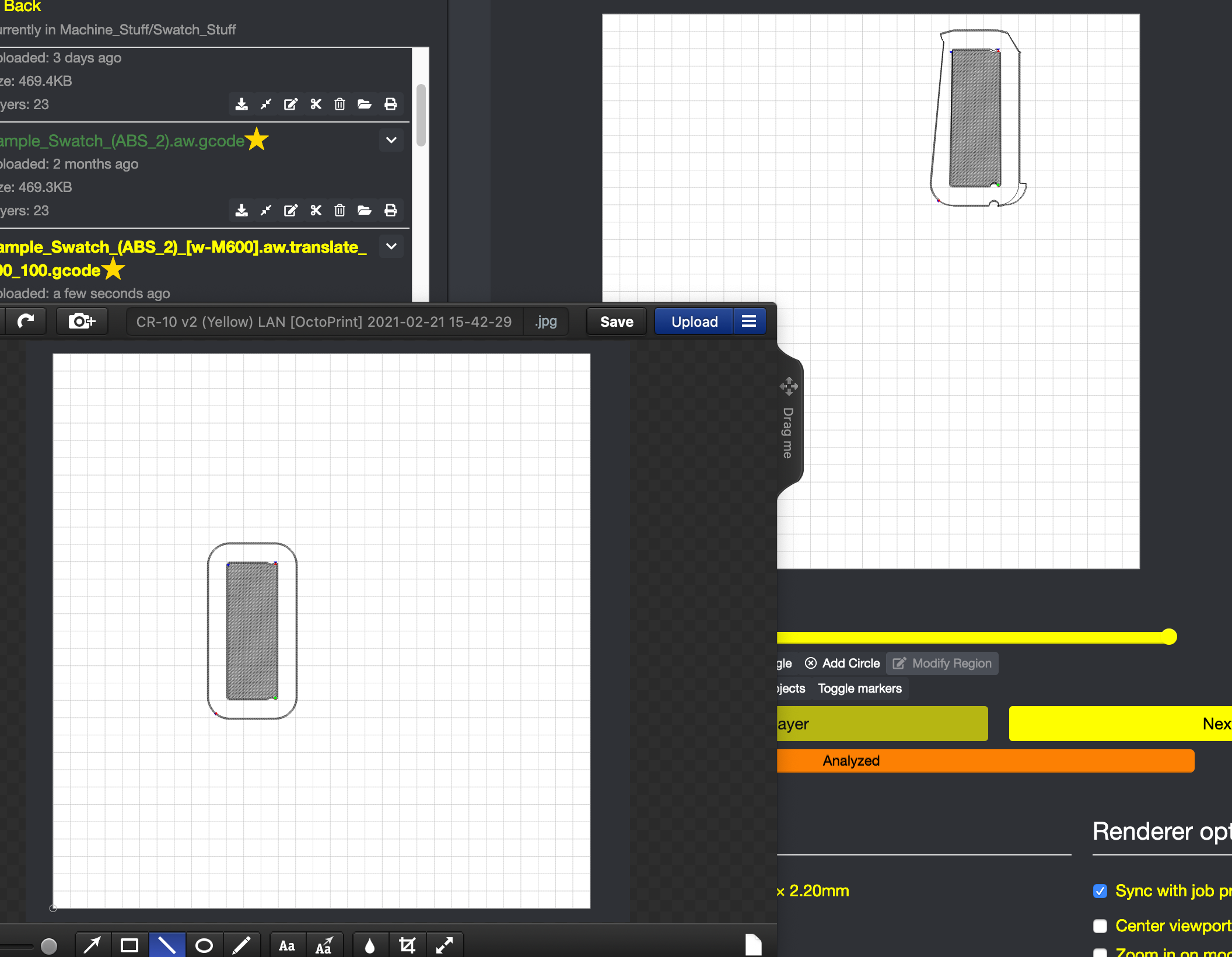Pick the Pencil drawing tool
1232x957 pixels.
point(242,945)
